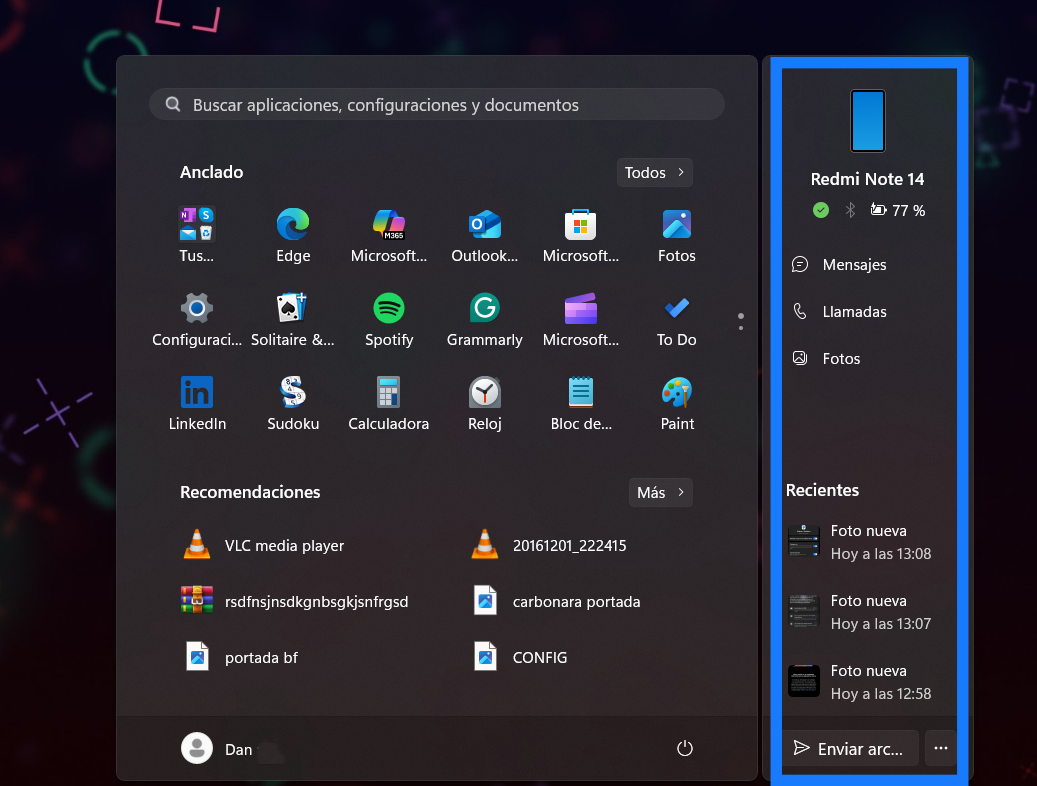Open recommended VLC media player

263,546
